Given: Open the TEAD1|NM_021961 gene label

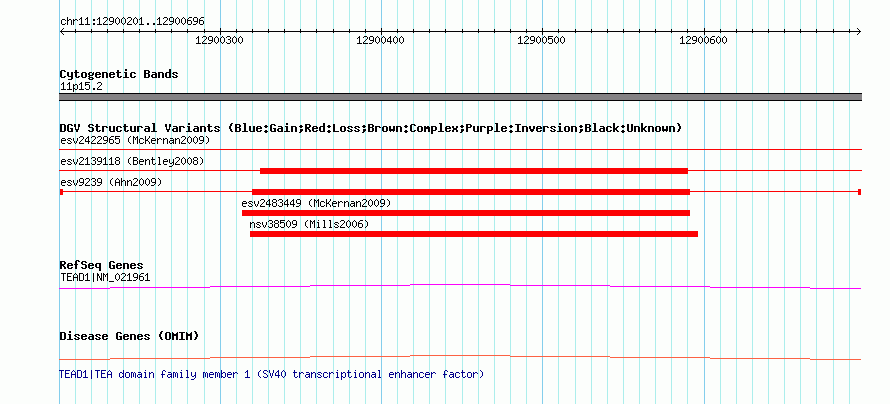Looking at the screenshot, I should pyautogui.click(x=105, y=277).
